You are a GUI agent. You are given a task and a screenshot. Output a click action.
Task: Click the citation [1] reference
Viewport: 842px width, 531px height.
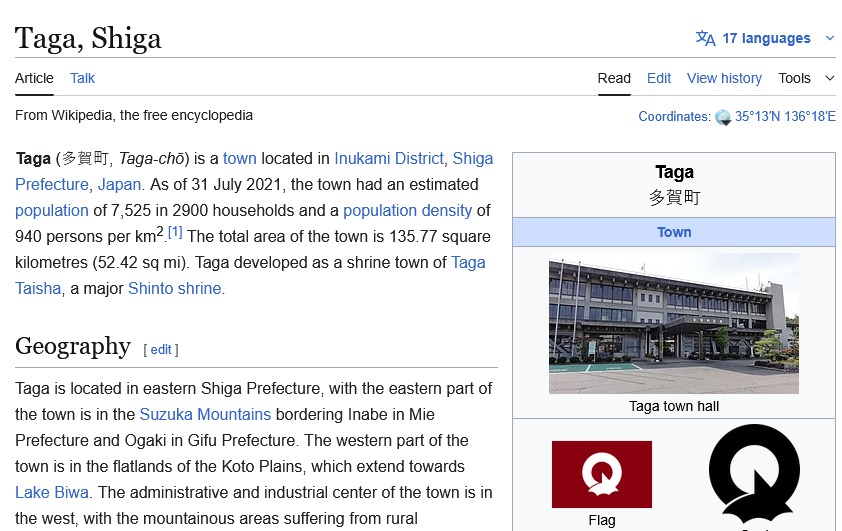coord(175,232)
